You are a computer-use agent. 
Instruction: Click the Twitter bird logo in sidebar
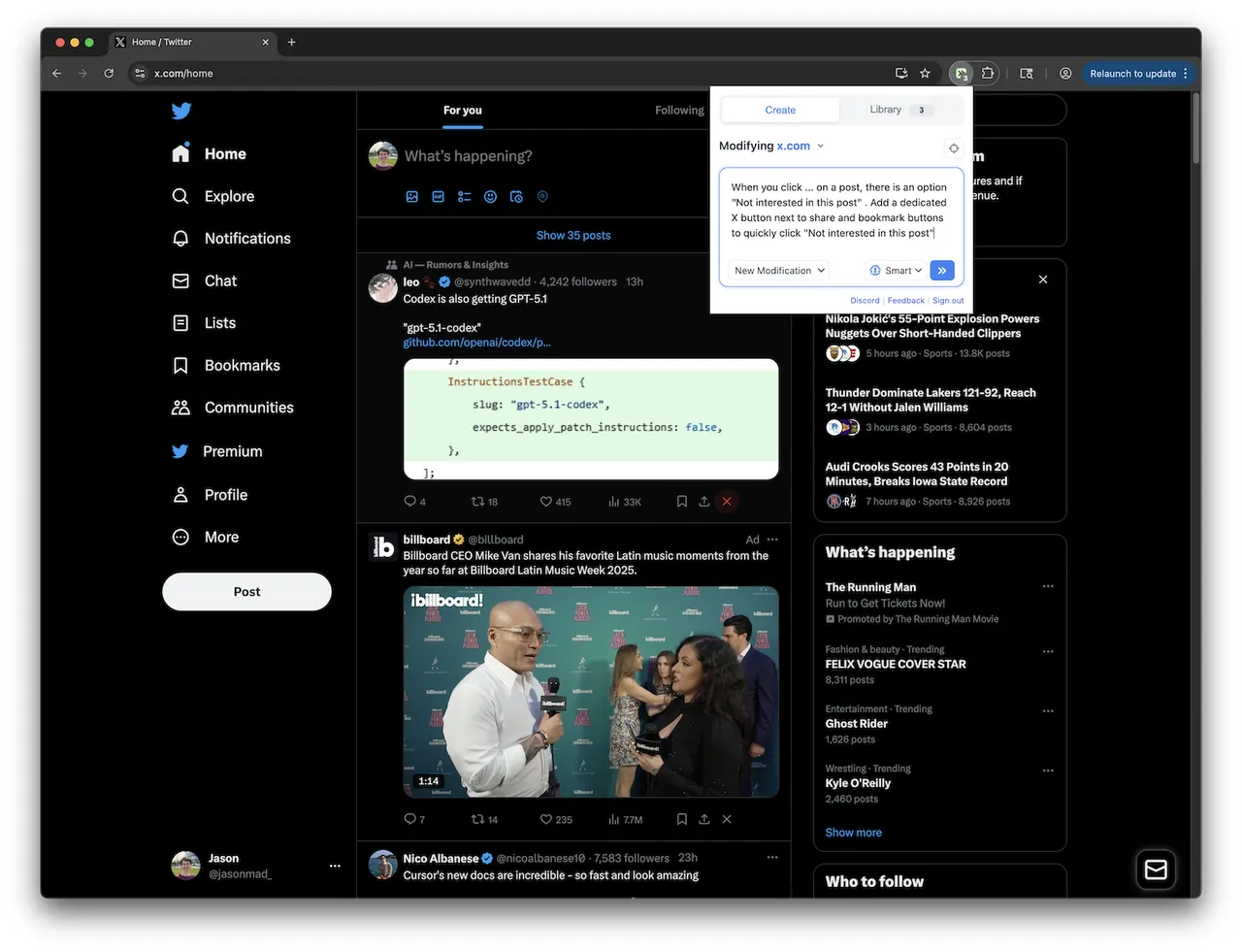pos(181,111)
